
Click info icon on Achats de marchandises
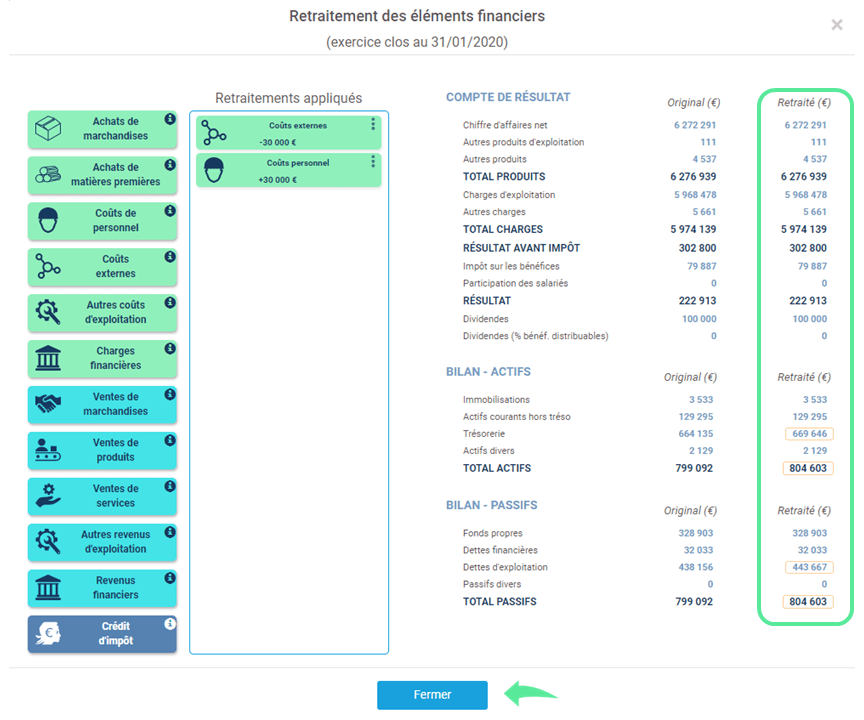point(170,119)
